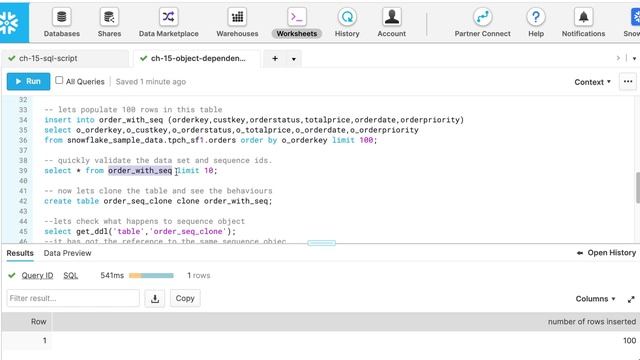Expand results to full screen
Screen dimensions: 640x360
631,299
